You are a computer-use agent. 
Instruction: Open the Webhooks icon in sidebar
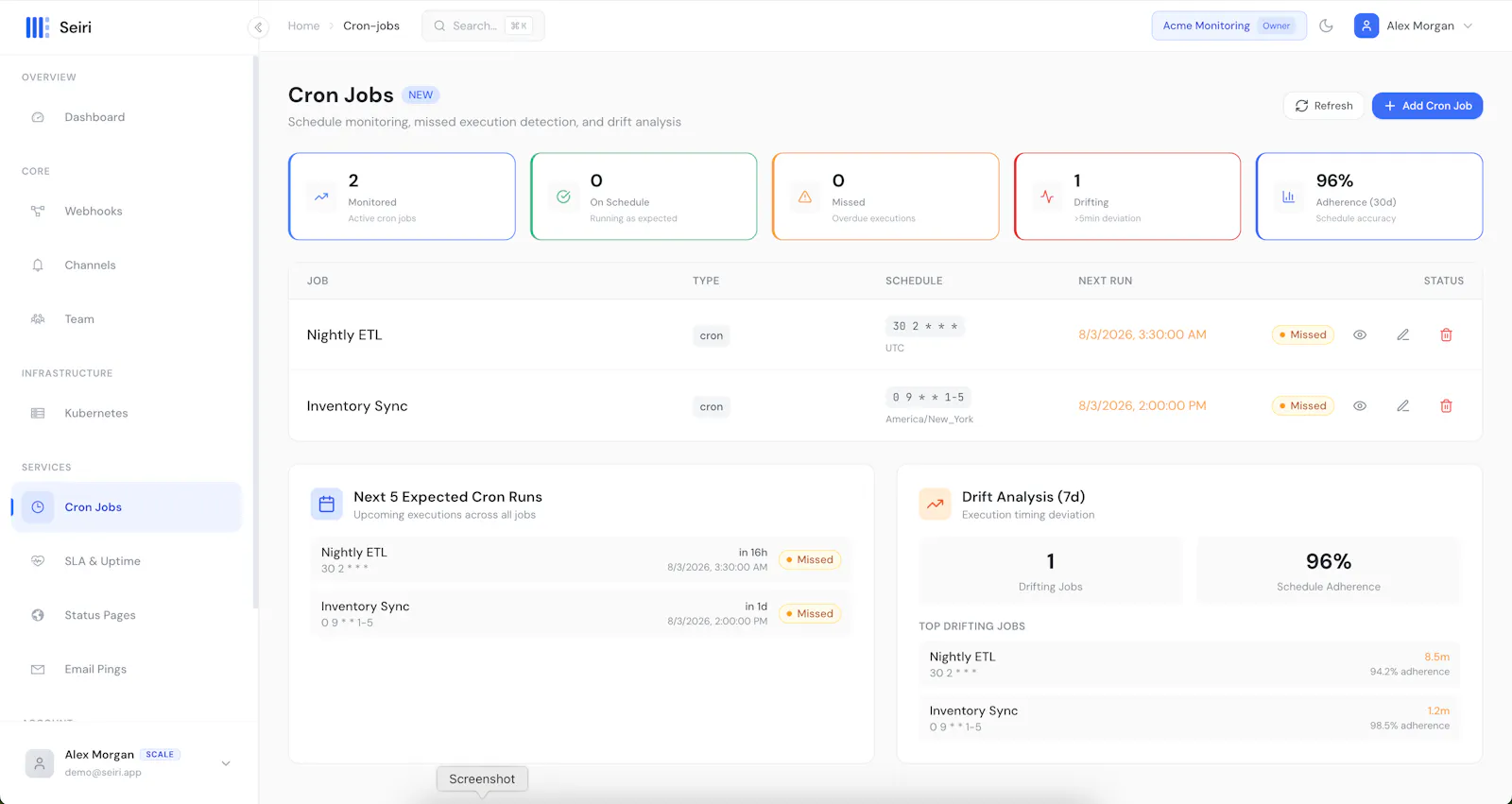[x=38, y=211]
